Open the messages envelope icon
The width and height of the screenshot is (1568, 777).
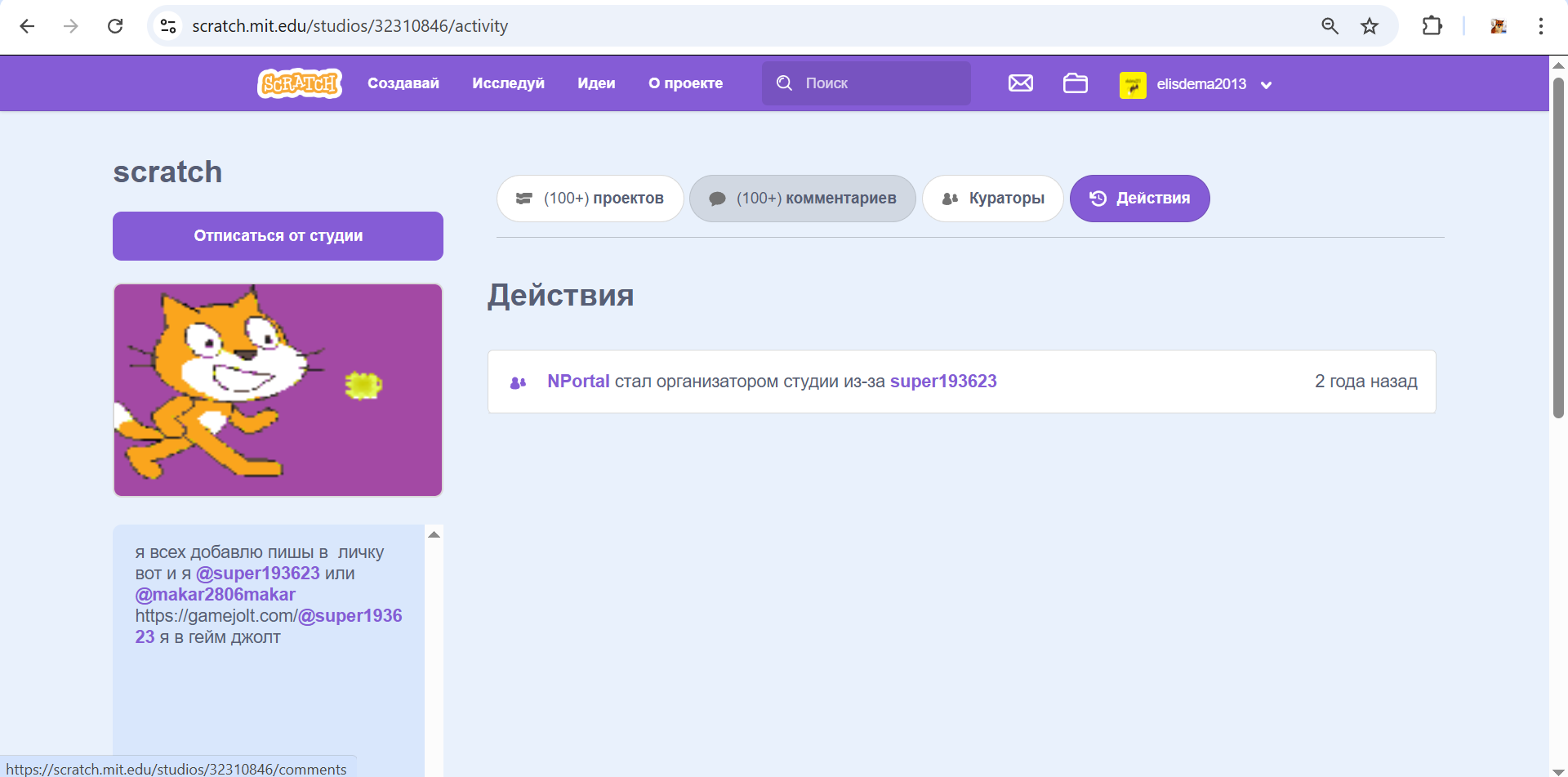coord(1021,83)
